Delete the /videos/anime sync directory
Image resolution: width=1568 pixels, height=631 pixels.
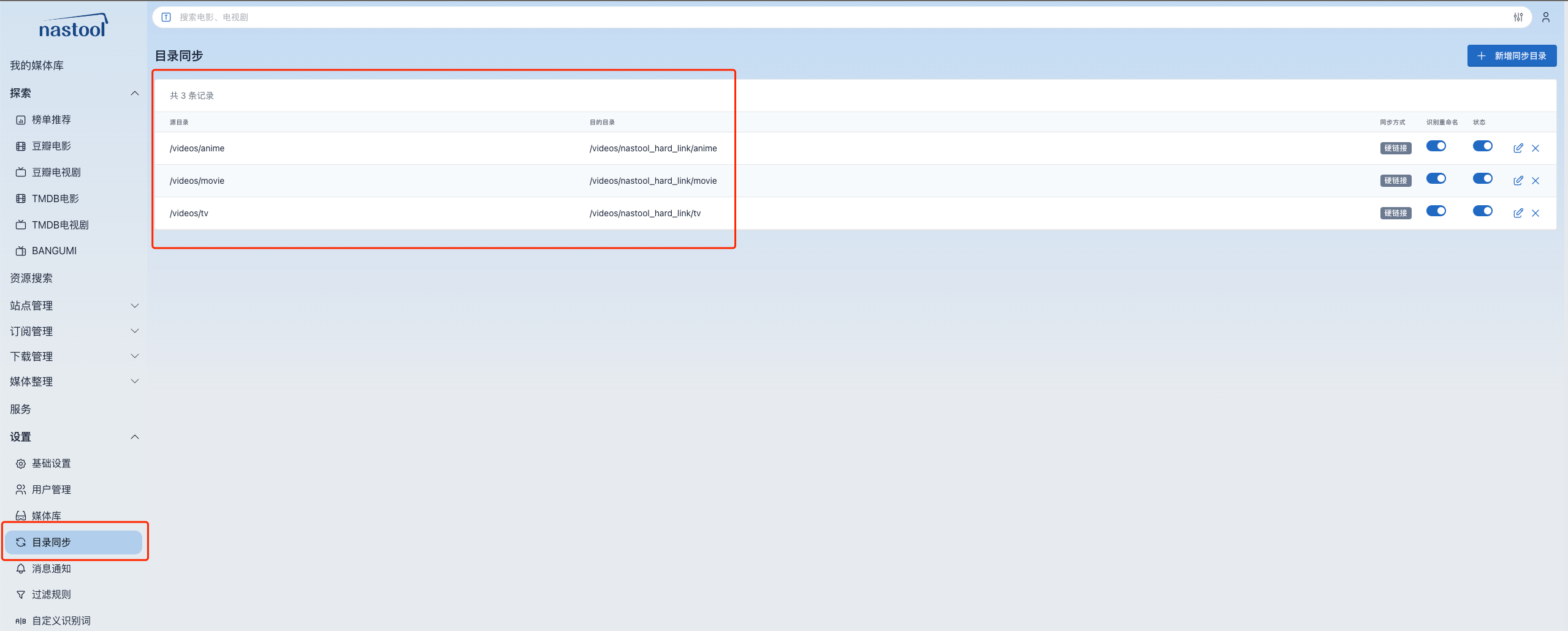point(1535,148)
